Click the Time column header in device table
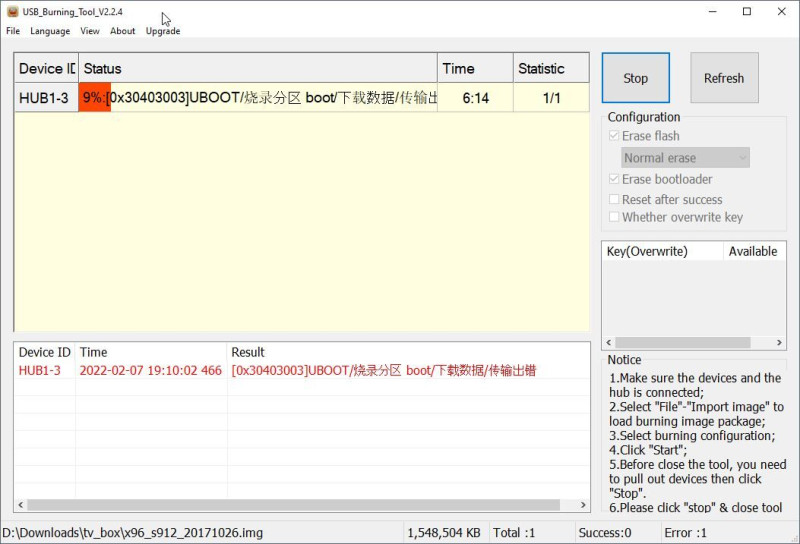 click(475, 68)
